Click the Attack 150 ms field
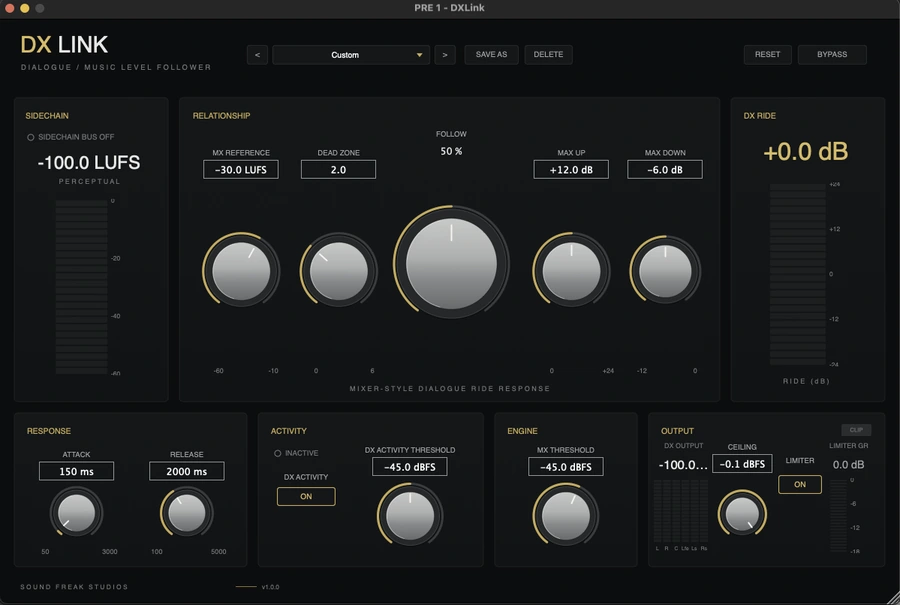 point(76,471)
